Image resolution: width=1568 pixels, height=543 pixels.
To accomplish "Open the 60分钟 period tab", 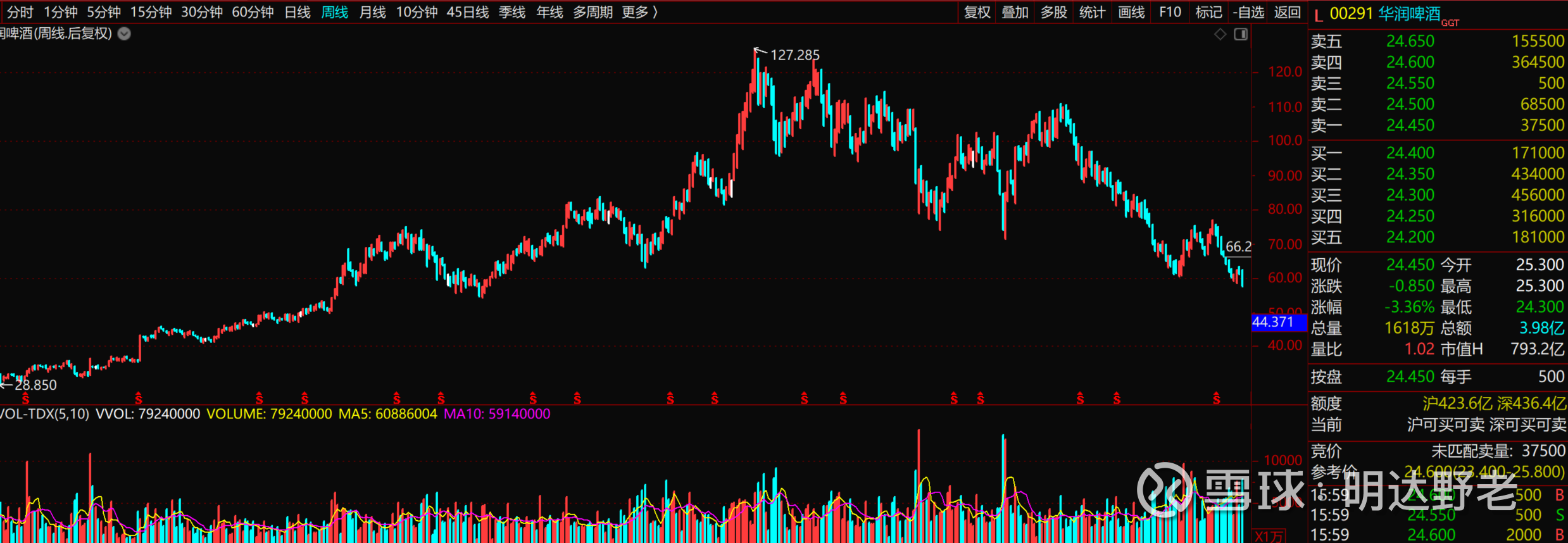I will pos(253,12).
